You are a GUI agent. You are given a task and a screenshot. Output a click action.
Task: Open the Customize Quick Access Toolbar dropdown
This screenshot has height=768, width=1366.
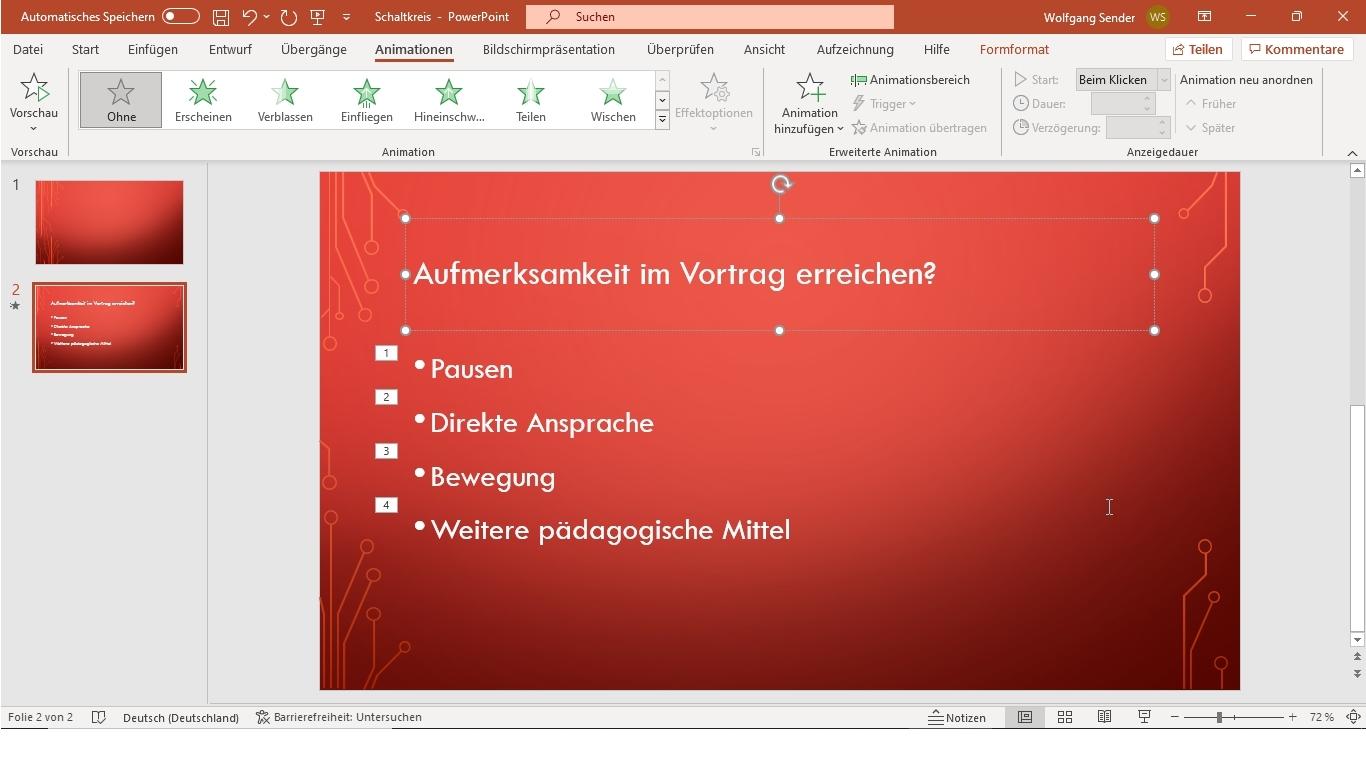pyautogui.click(x=346, y=17)
